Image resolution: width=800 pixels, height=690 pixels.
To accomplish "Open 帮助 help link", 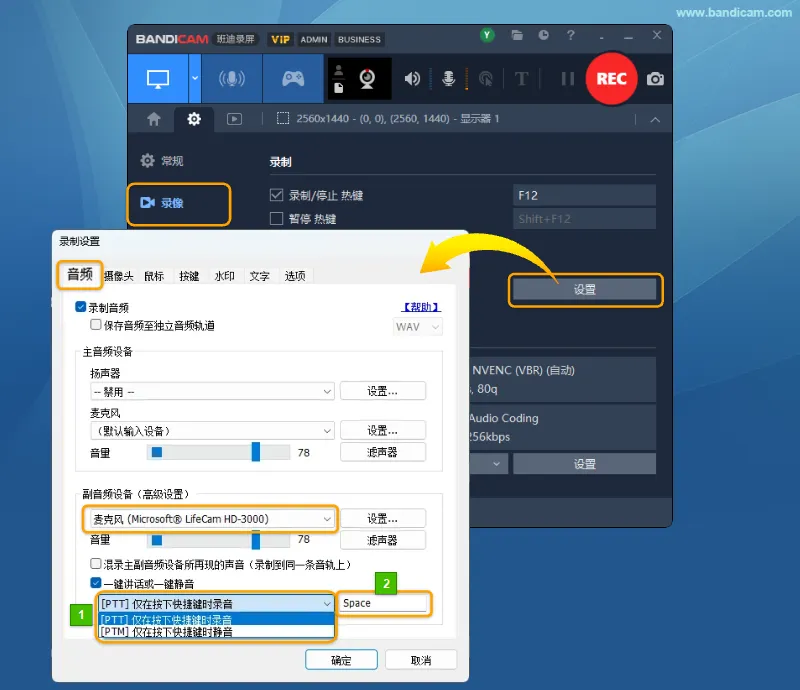I will [x=421, y=307].
